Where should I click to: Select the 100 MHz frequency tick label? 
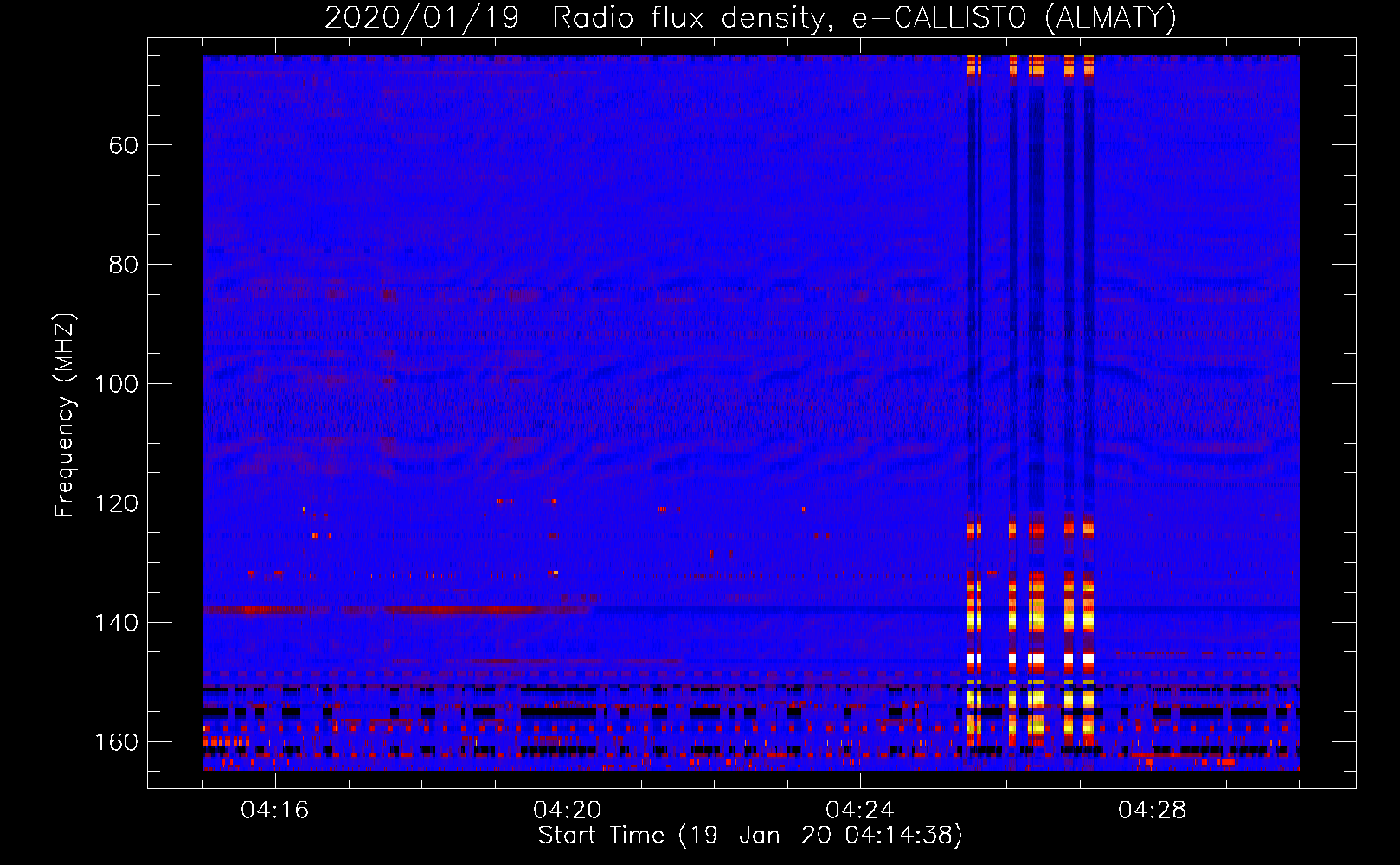(116, 384)
